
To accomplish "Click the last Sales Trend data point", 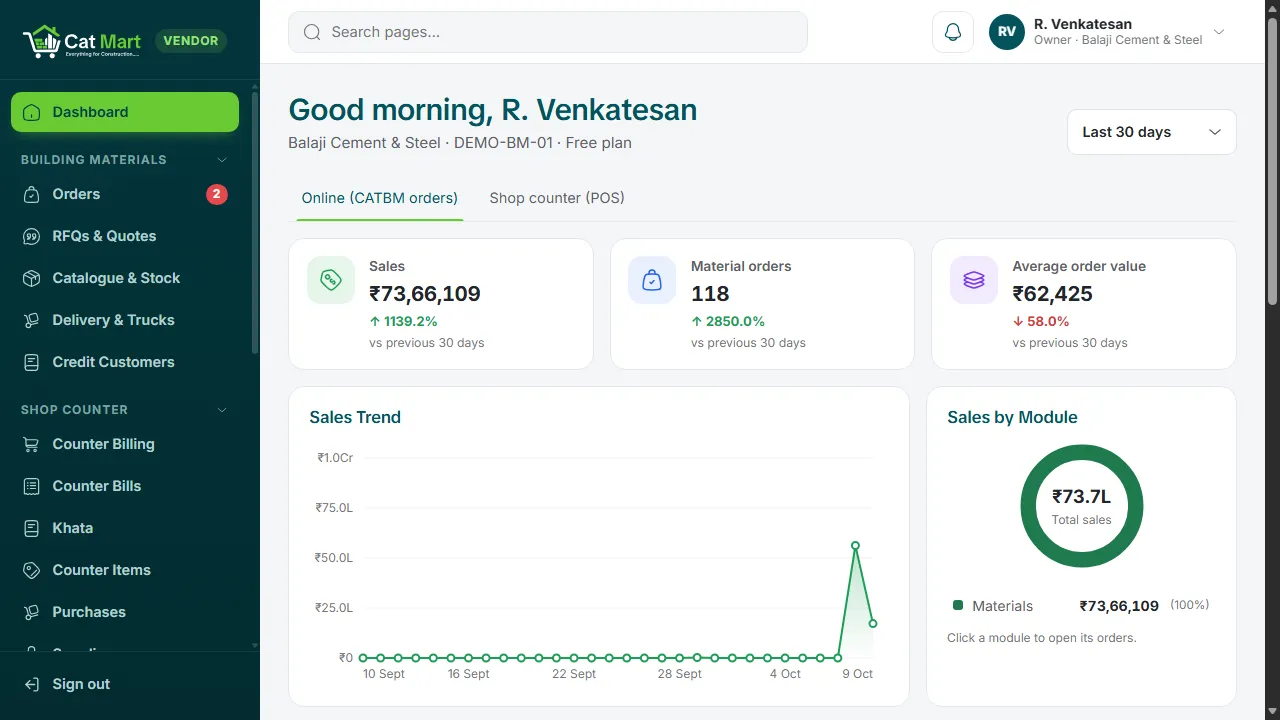I will (x=873, y=623).
